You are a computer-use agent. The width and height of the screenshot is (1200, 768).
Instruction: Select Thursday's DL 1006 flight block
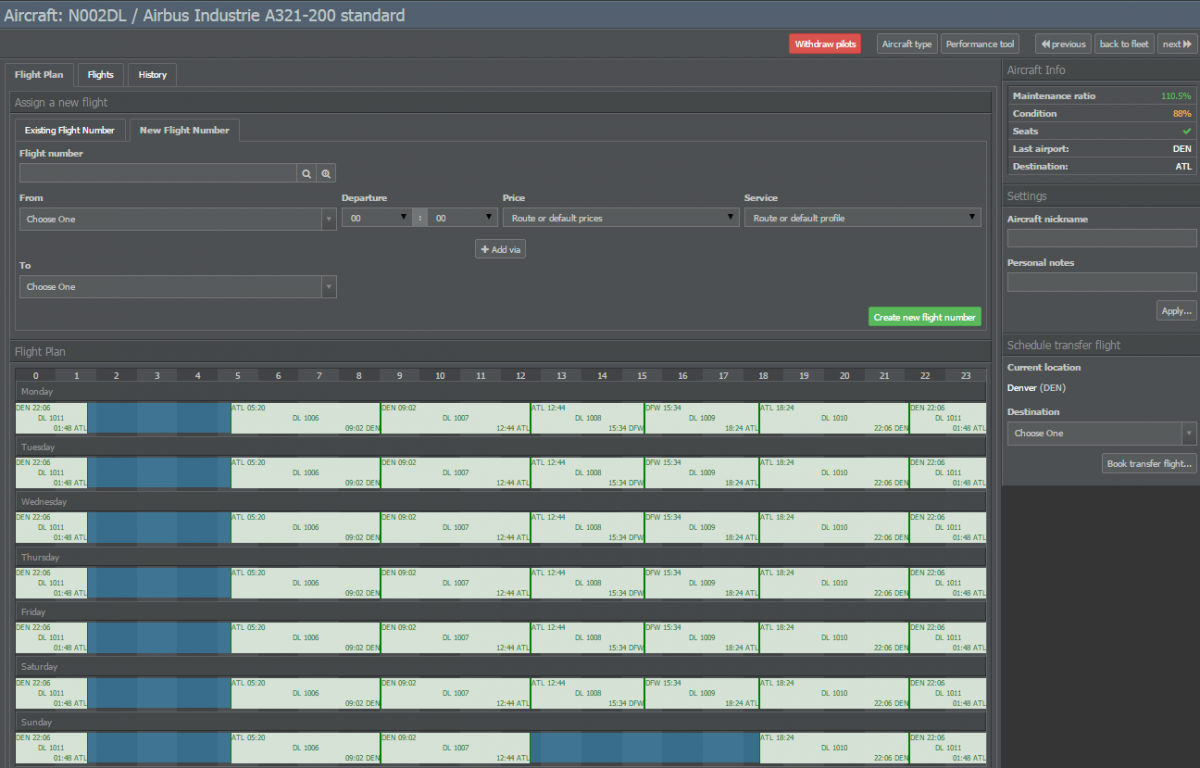pyautogui.click(x=306, y=583)
